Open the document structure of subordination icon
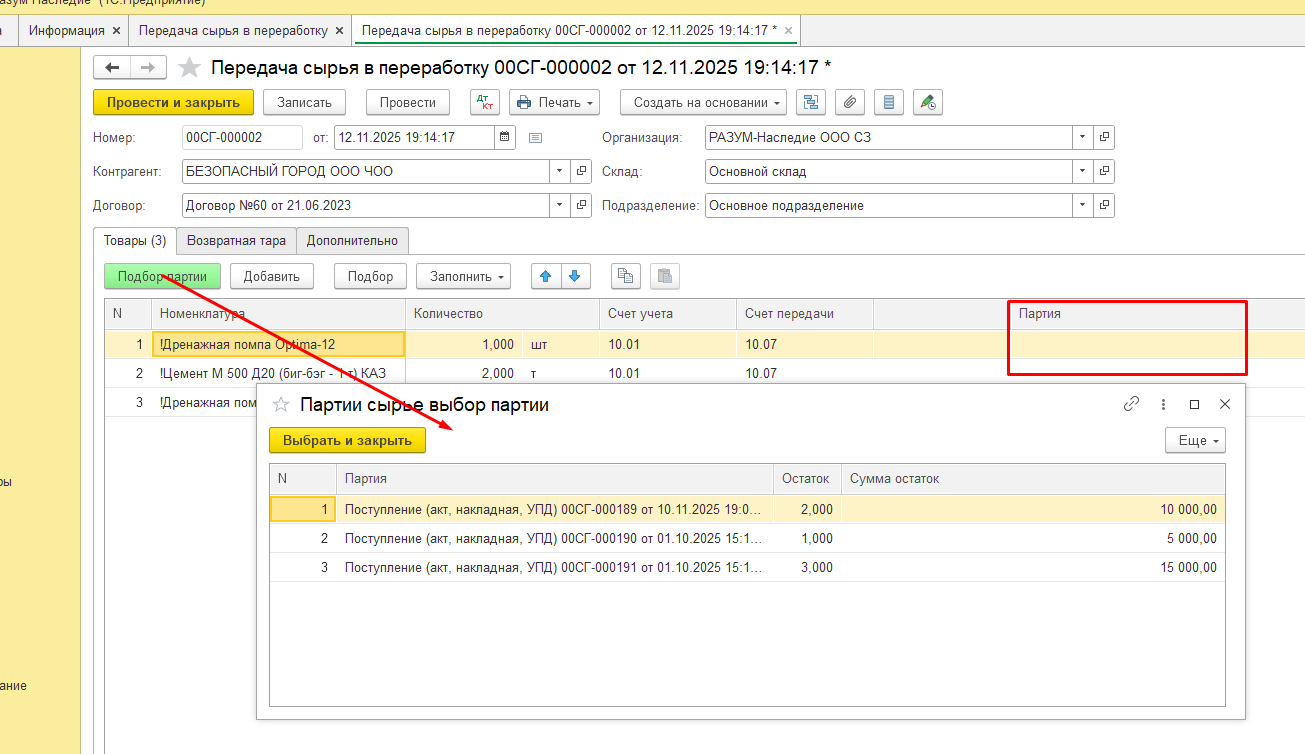Screen dimensions: 1305x754 [811, 102]
